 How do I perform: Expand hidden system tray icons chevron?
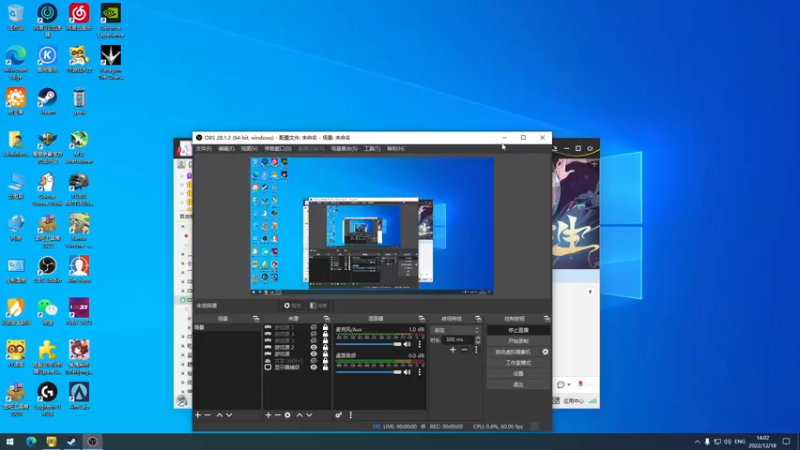pyautogui.click(x=697, y=441)
